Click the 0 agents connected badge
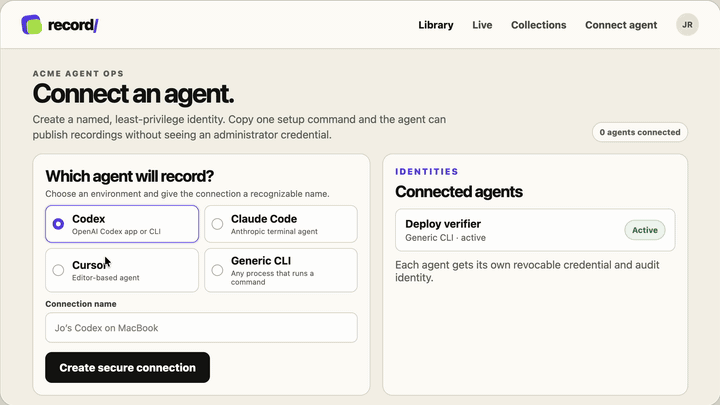 (640, 132)
